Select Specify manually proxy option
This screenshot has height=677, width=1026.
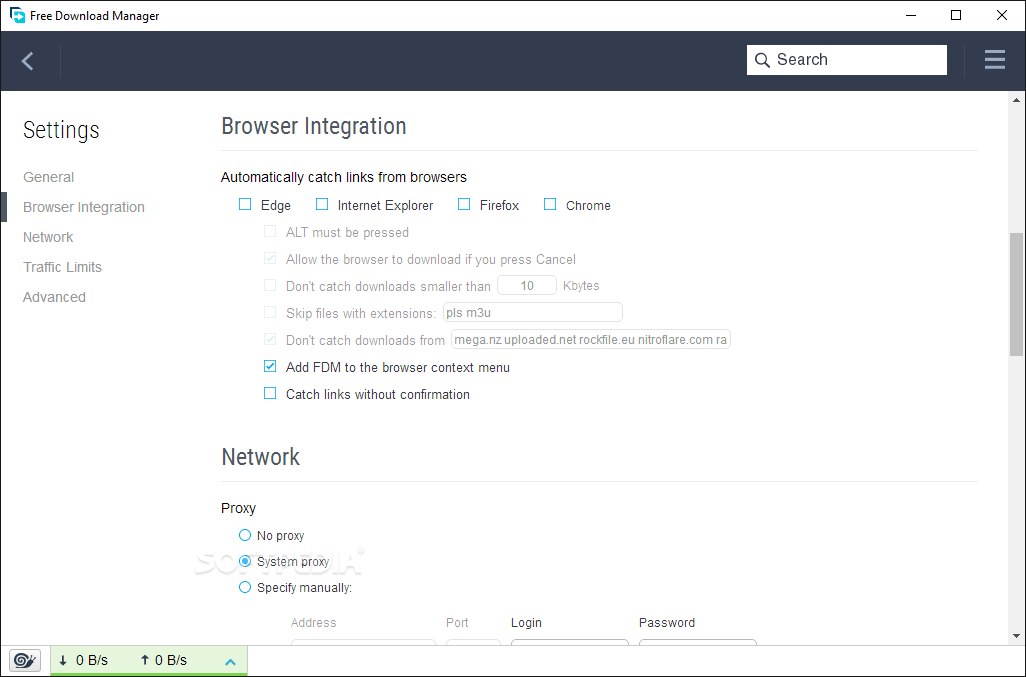pos(245,587)
